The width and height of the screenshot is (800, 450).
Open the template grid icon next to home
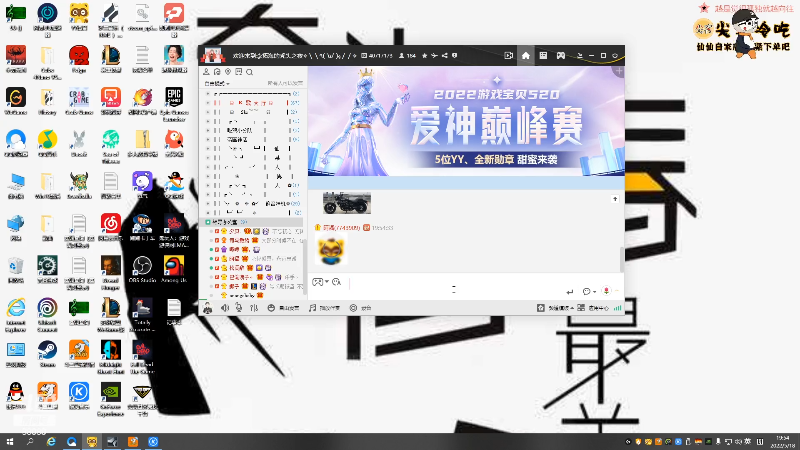click(x=543, y=56)
